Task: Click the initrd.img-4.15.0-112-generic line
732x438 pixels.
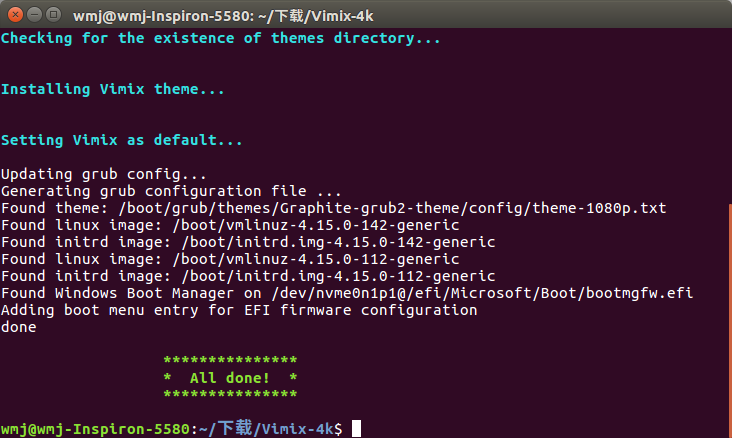Action: [248, 276]
